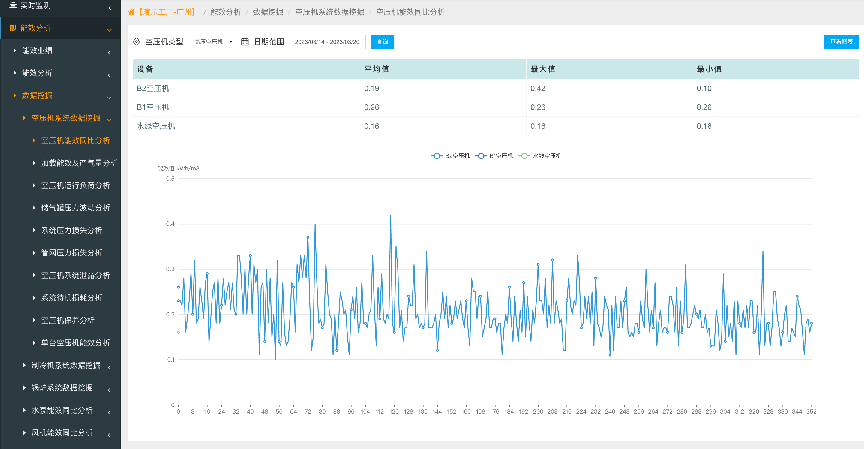Toggle the second blue legend series in chart

[x=495, y=156]
